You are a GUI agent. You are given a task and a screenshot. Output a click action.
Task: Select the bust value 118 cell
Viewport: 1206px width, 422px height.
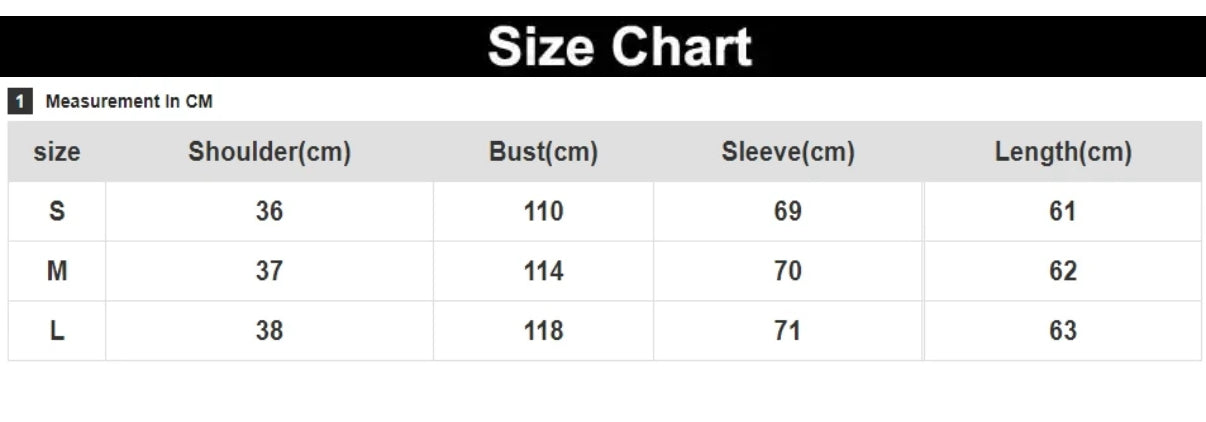(543, 331)
